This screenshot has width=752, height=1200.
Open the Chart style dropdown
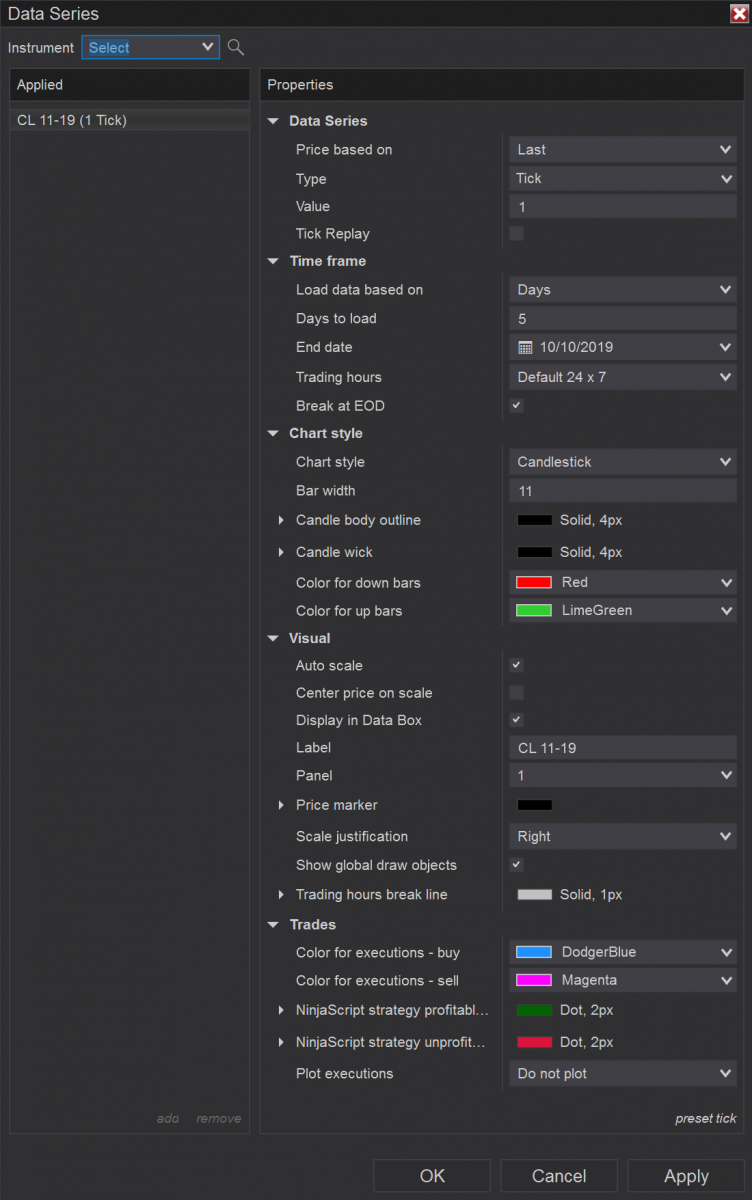tap(622, 462)
